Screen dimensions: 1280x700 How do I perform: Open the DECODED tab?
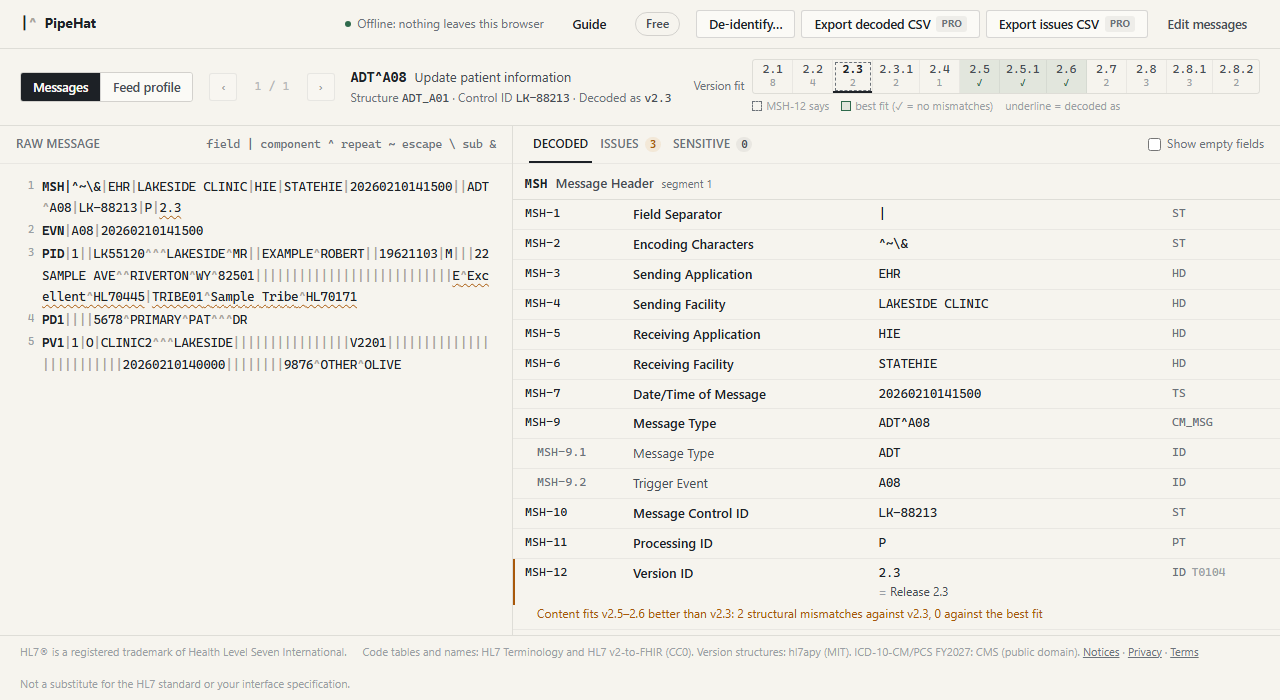560,144
